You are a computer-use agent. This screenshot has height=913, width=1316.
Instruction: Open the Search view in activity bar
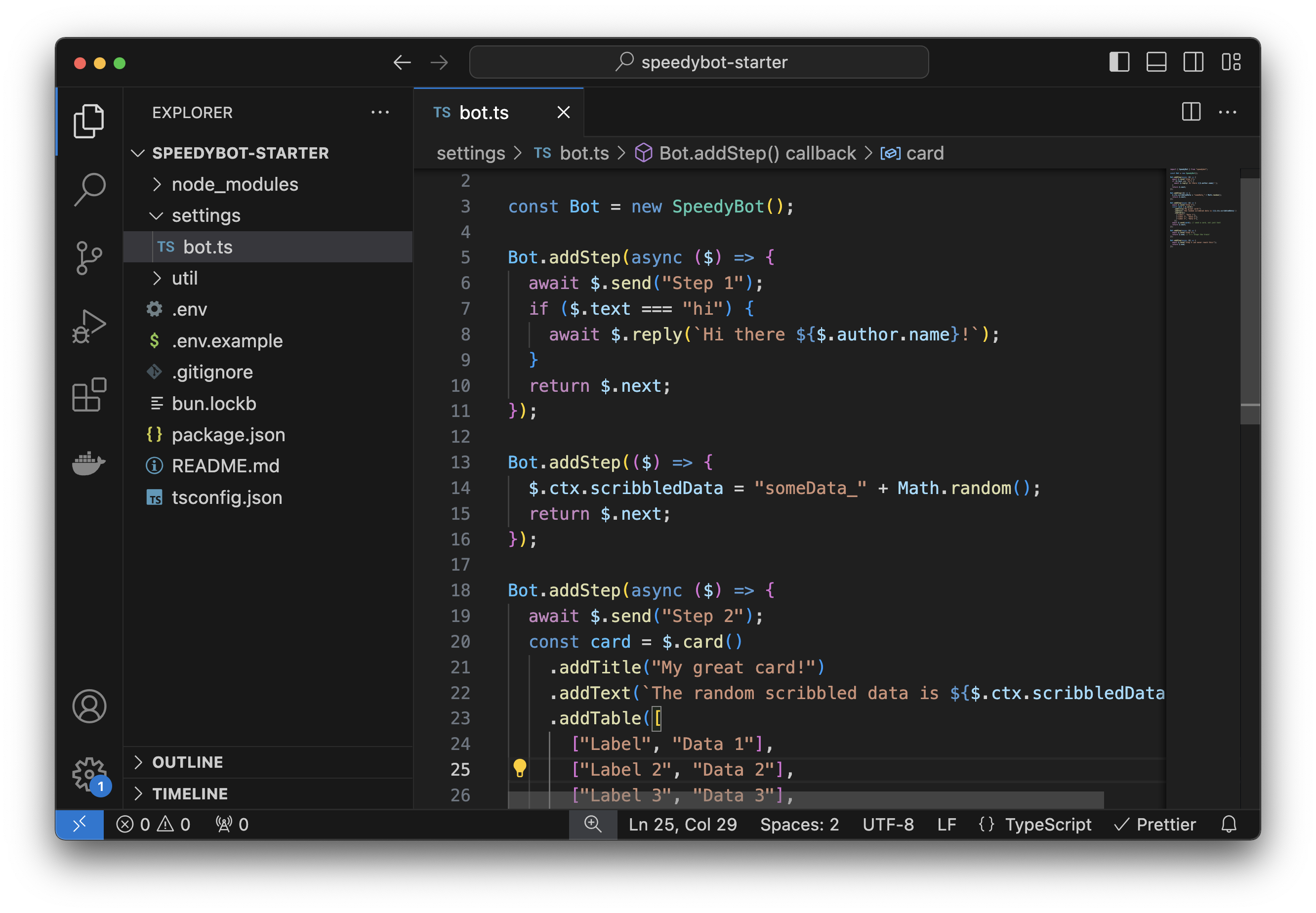pyautogui.click(x=89, y=189)
